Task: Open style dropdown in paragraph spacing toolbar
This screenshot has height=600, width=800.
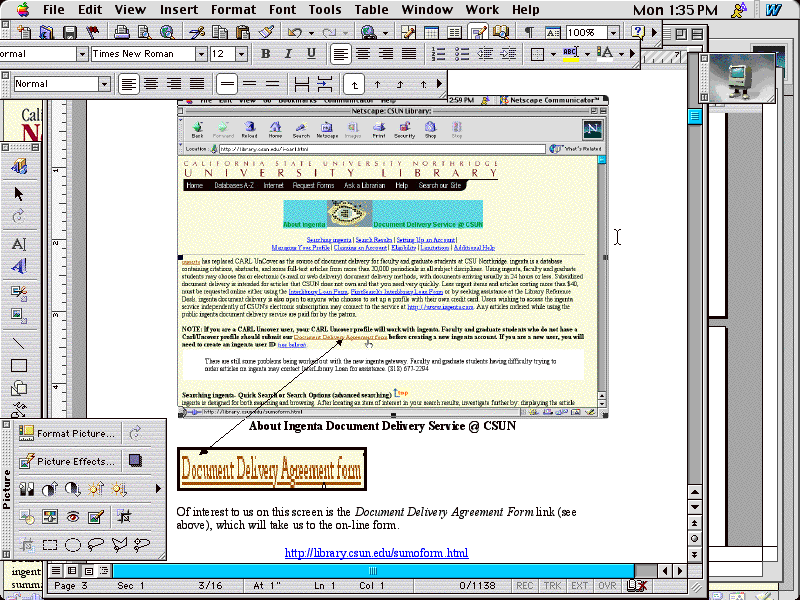Action: pyautogui.click(x=104, y=84)
